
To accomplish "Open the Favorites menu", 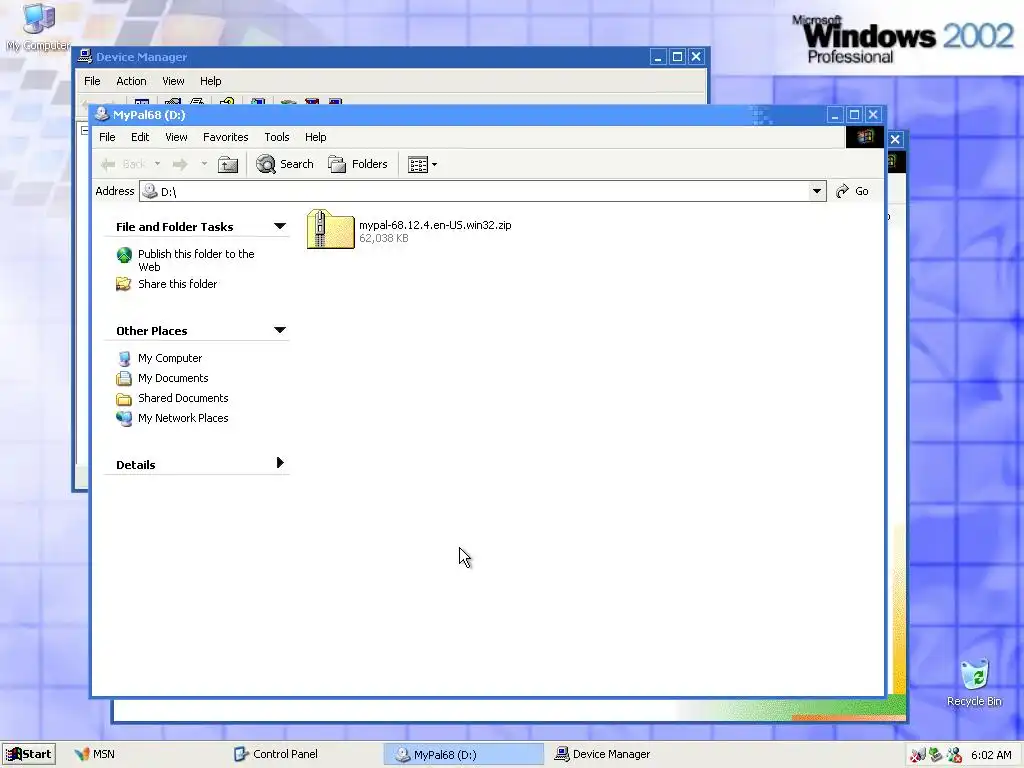I will pyautogui.click(x=225, y=137).
